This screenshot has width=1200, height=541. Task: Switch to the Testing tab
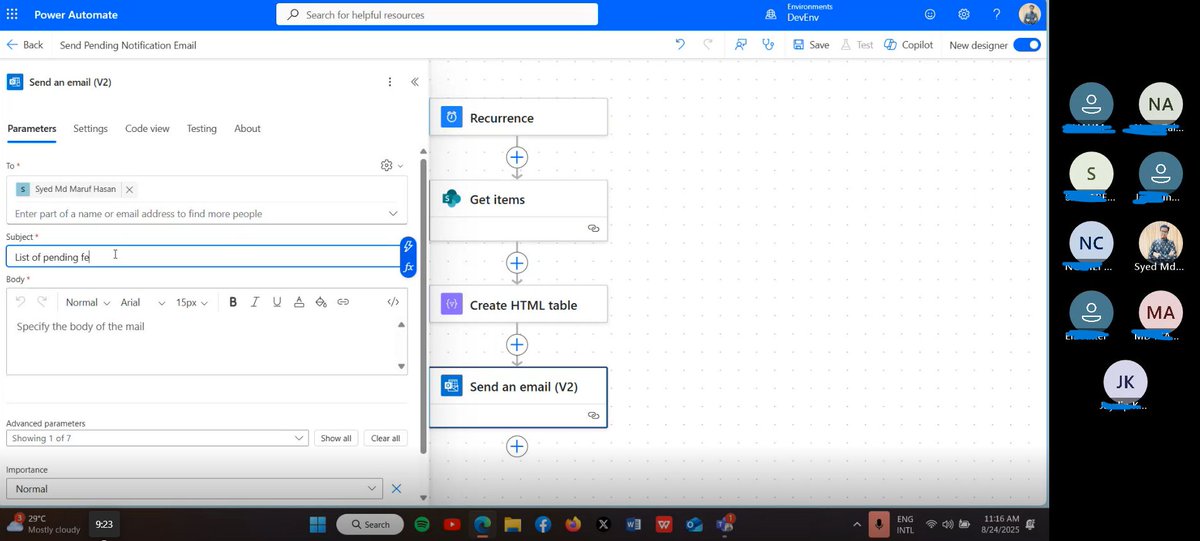[201, 129]
